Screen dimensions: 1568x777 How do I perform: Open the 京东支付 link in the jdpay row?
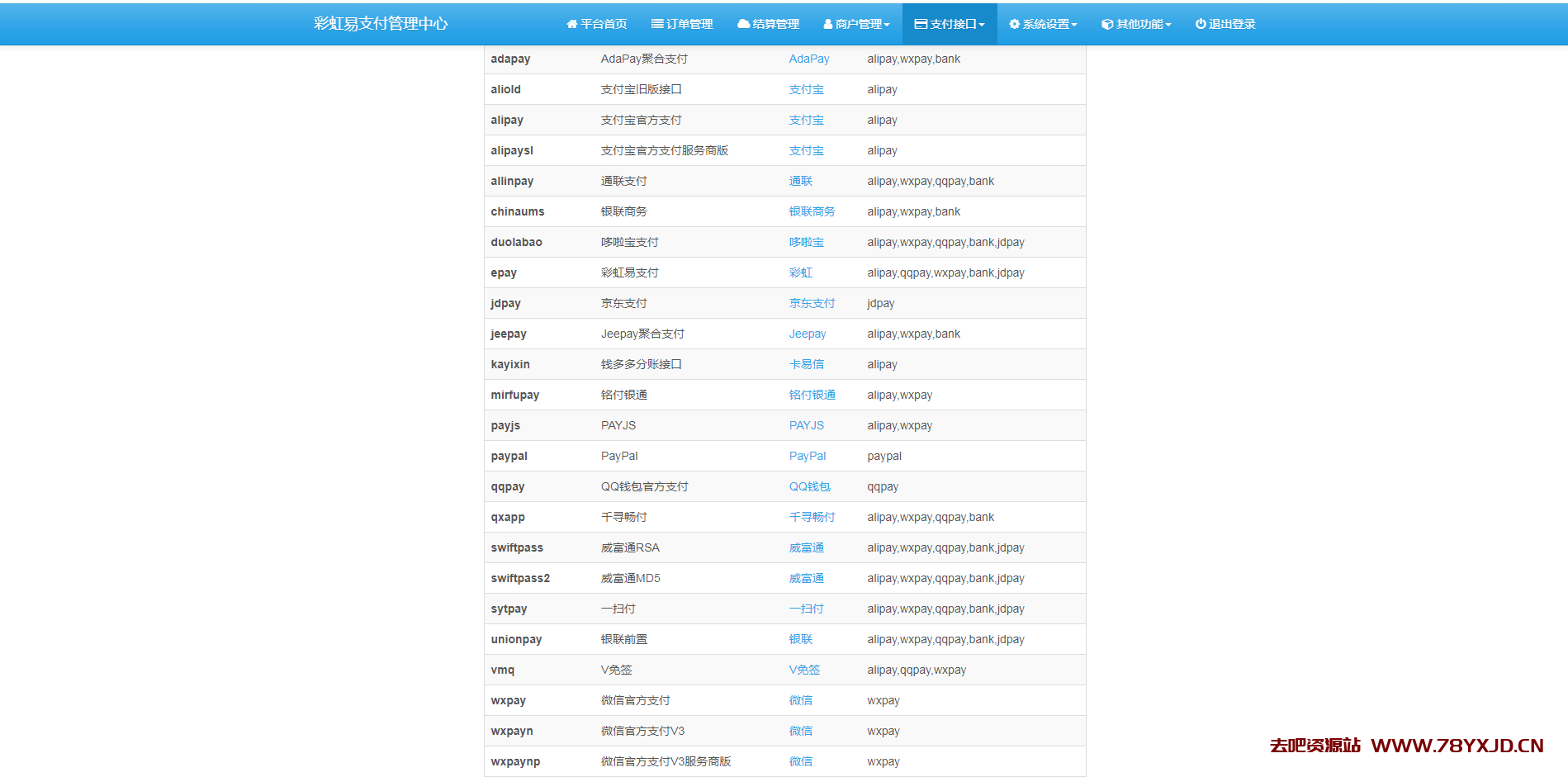[x=812, y=303]
